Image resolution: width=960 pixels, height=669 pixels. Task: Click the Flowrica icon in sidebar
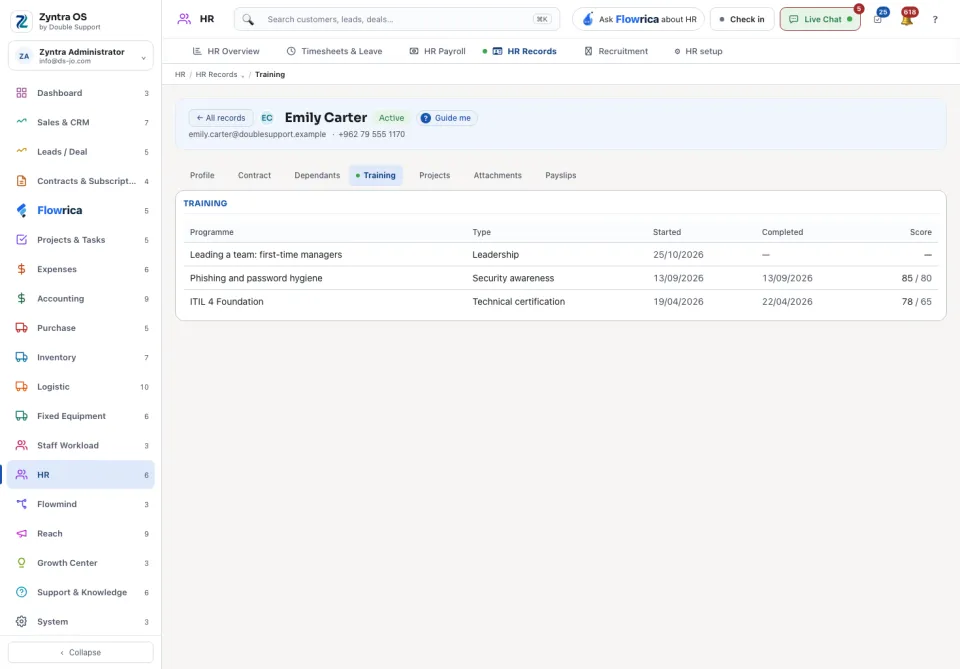click(21, 211)
